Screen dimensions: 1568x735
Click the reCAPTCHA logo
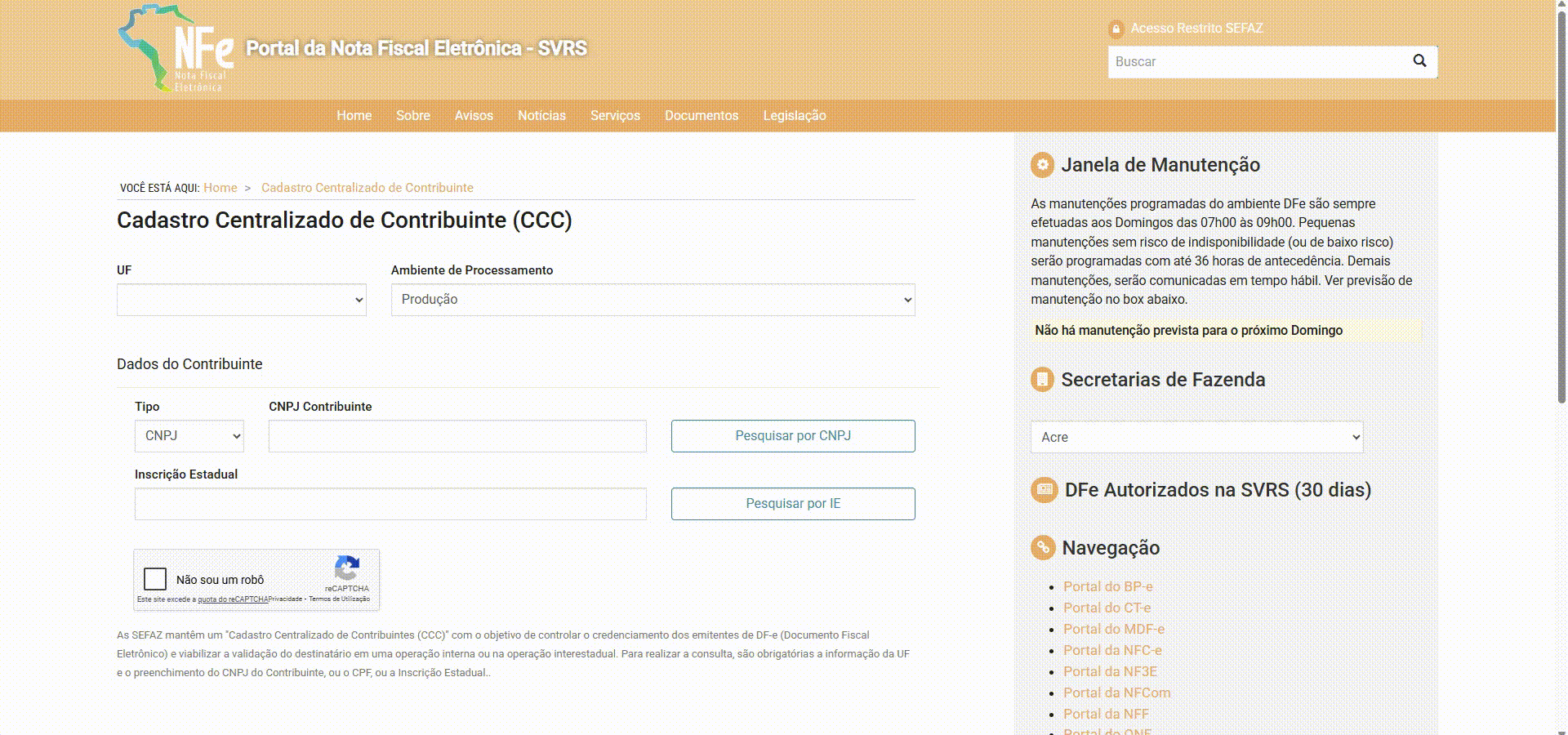(347, 568)
